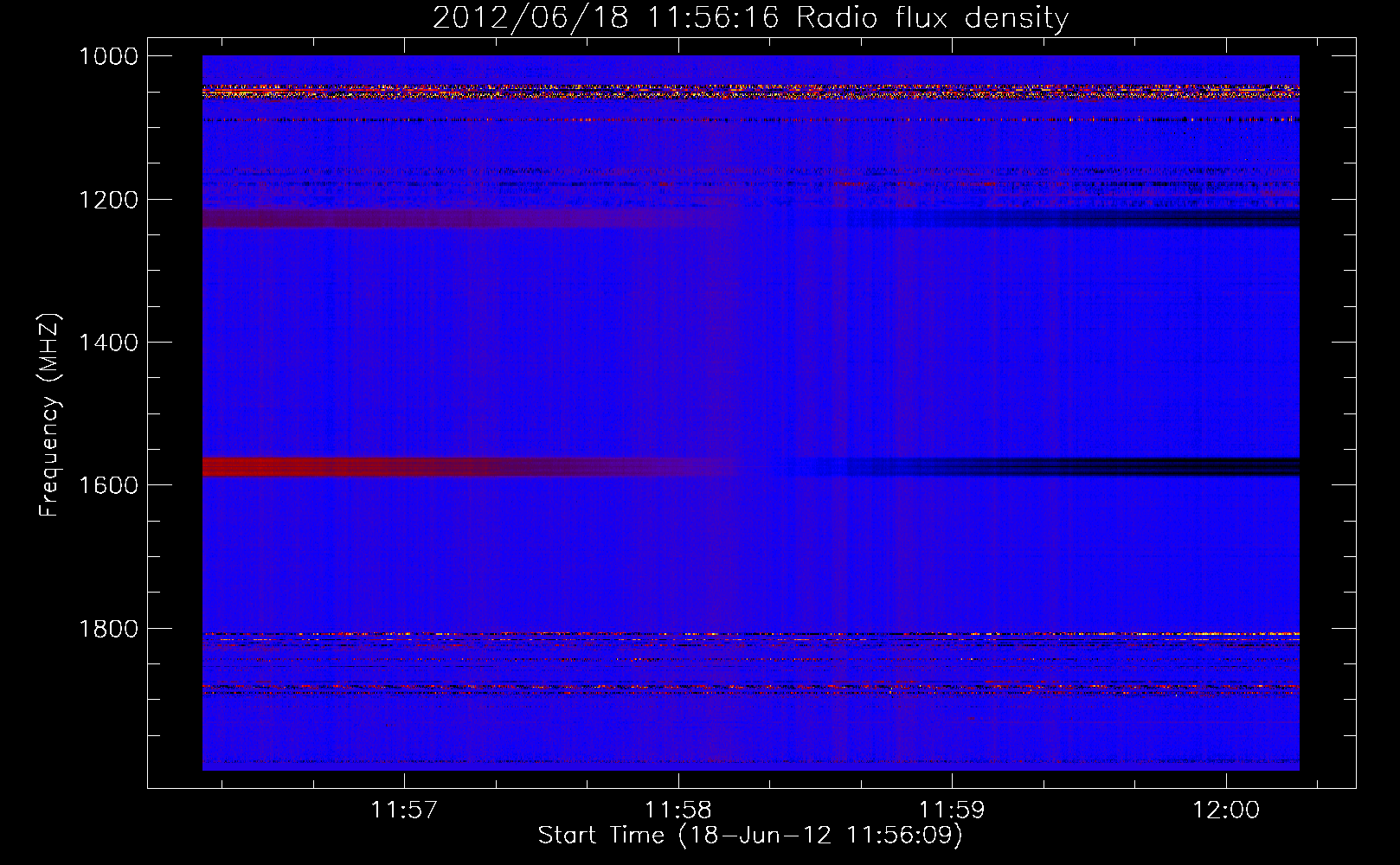Click the 'Start Time (18-Jun-12 11:56:09)' label
This screenshot has height=865, width=1400.
coord(750,836)
